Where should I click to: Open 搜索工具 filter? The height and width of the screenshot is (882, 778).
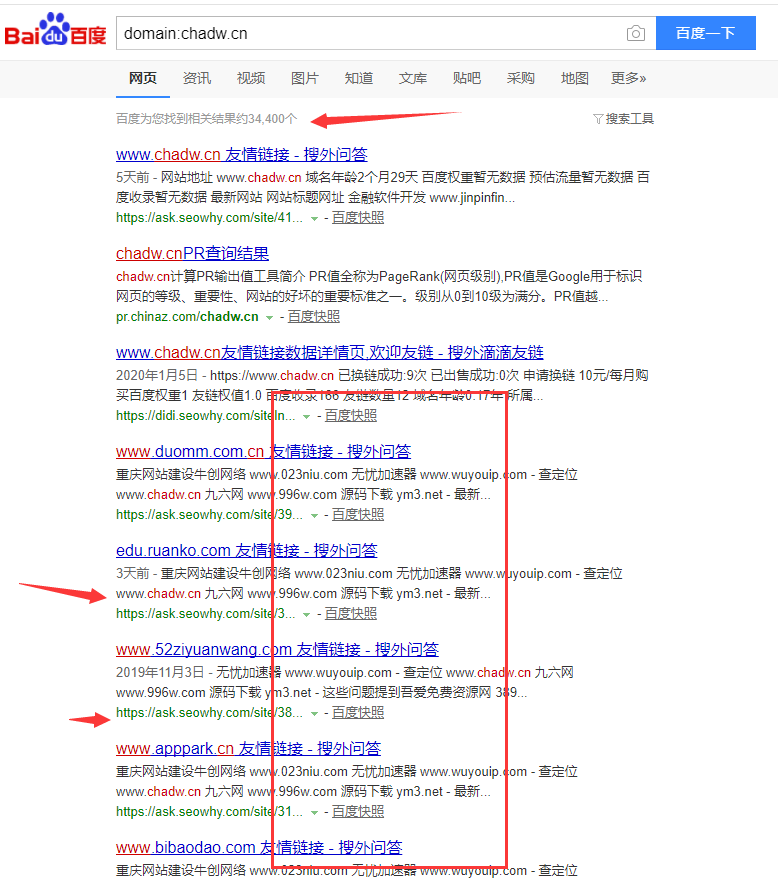pos(623,119)
